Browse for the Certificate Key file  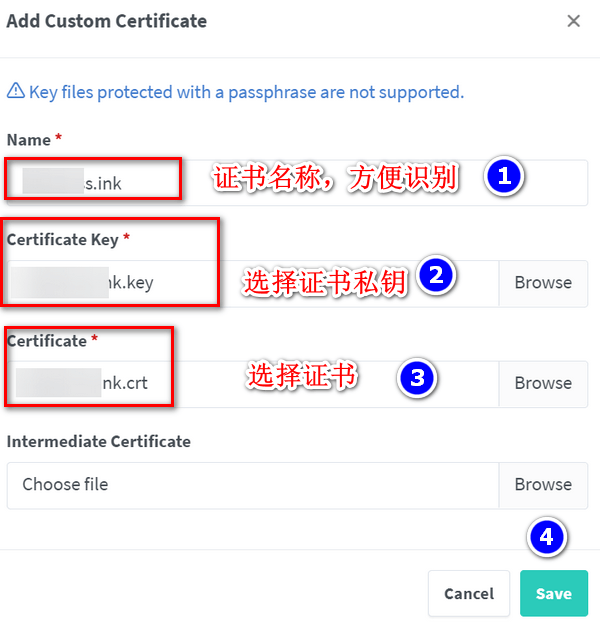tap(543, 283)
